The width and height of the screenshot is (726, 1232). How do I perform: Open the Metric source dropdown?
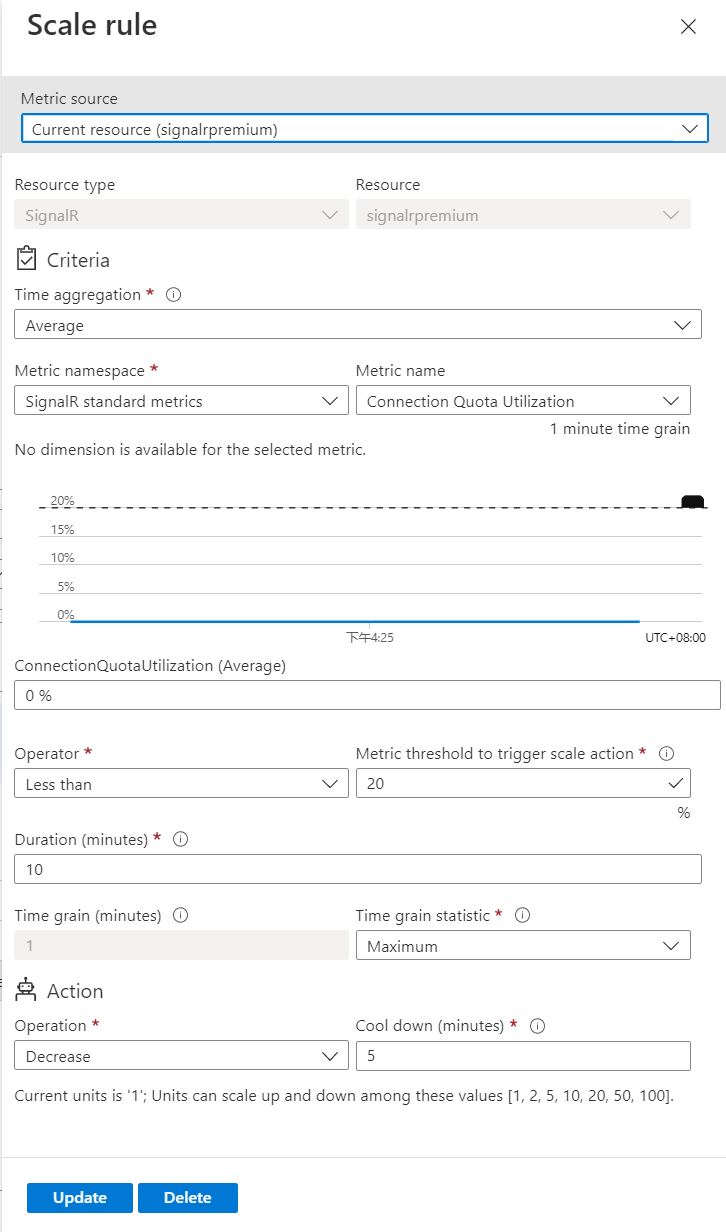(x=690, y=128)
